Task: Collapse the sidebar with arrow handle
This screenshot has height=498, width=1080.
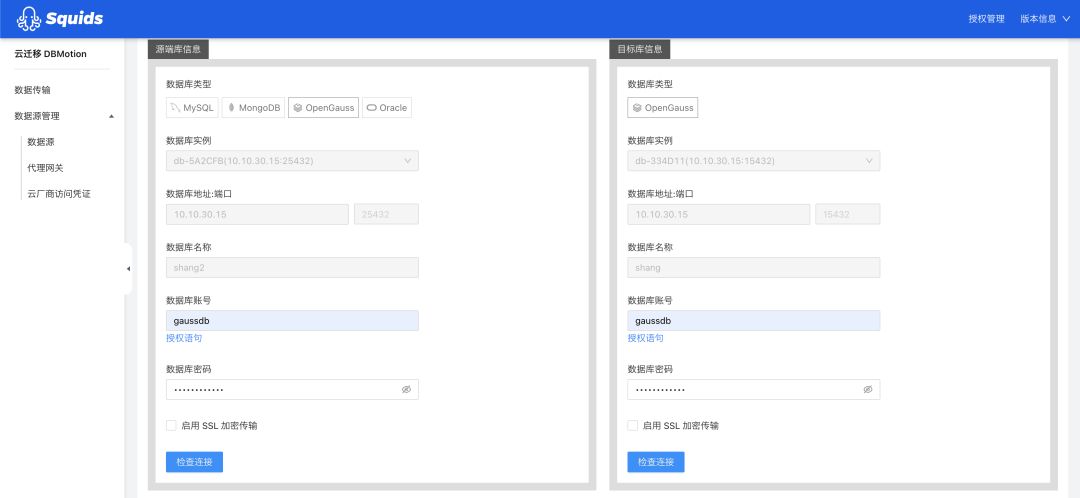Action: click(128, 269)
